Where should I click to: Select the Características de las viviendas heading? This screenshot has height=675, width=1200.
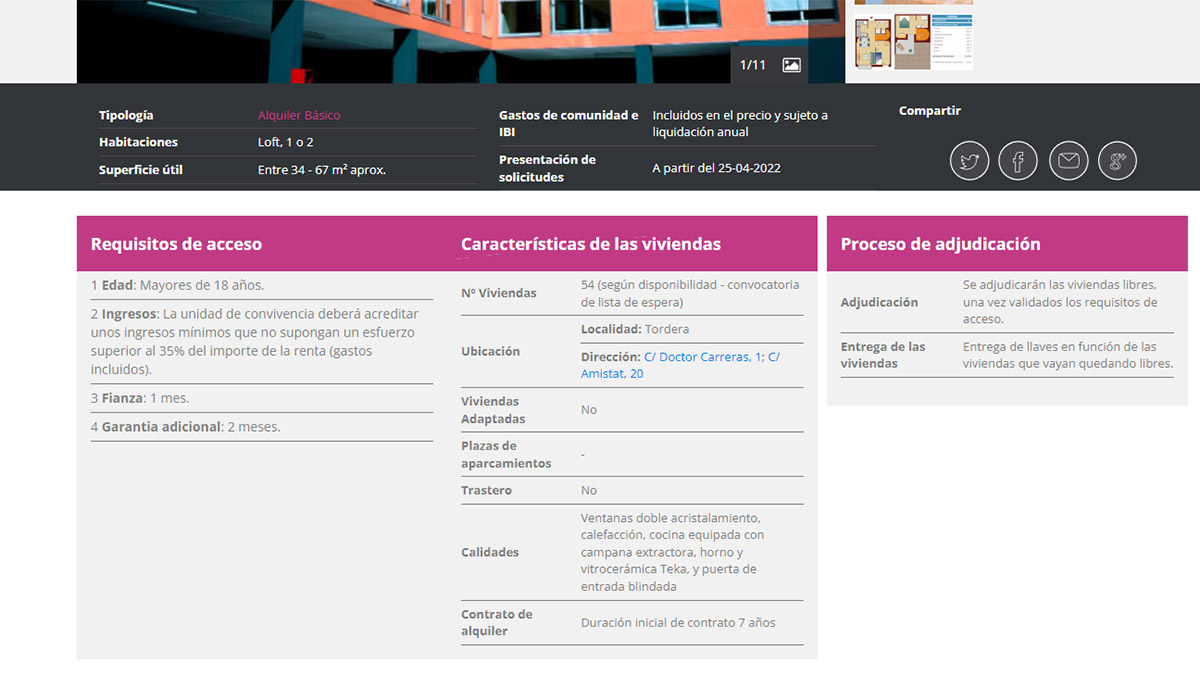pyautogui.click(x=590, y=244)
